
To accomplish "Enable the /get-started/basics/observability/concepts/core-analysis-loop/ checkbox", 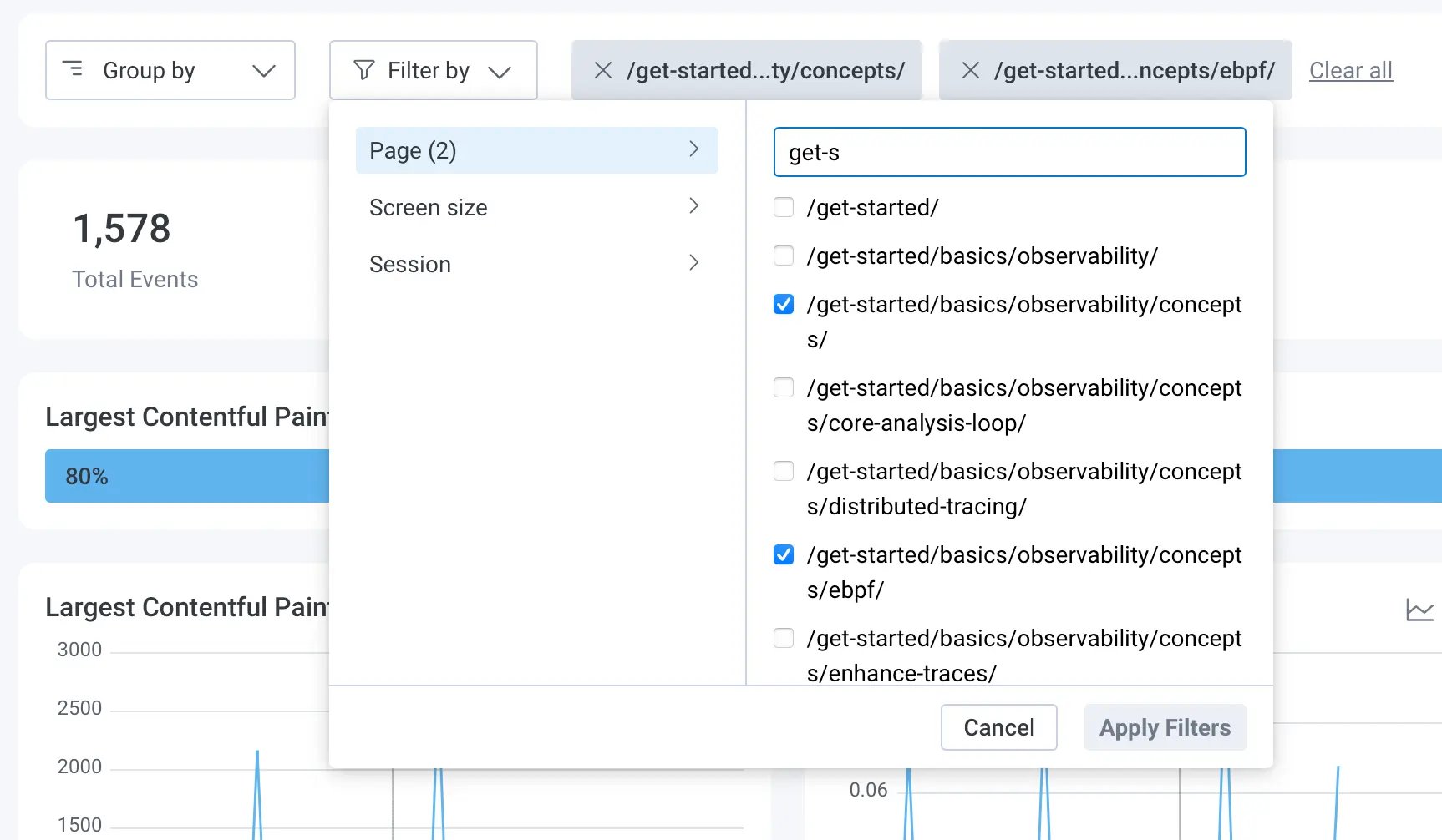I will 783,387.
